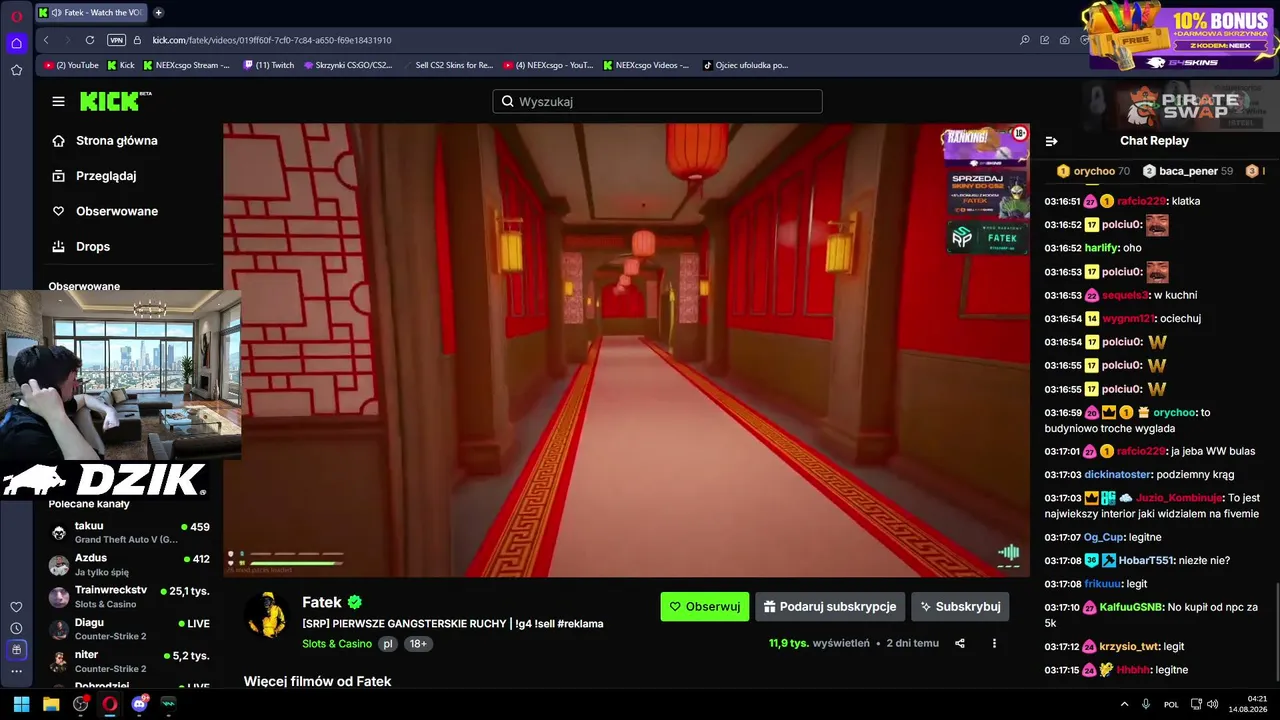Viewport: 1280px width, 720px height.
Task: Select the Fatek - Watch the VOD tab
Action: pyautogui.click(x=91, y=13)
